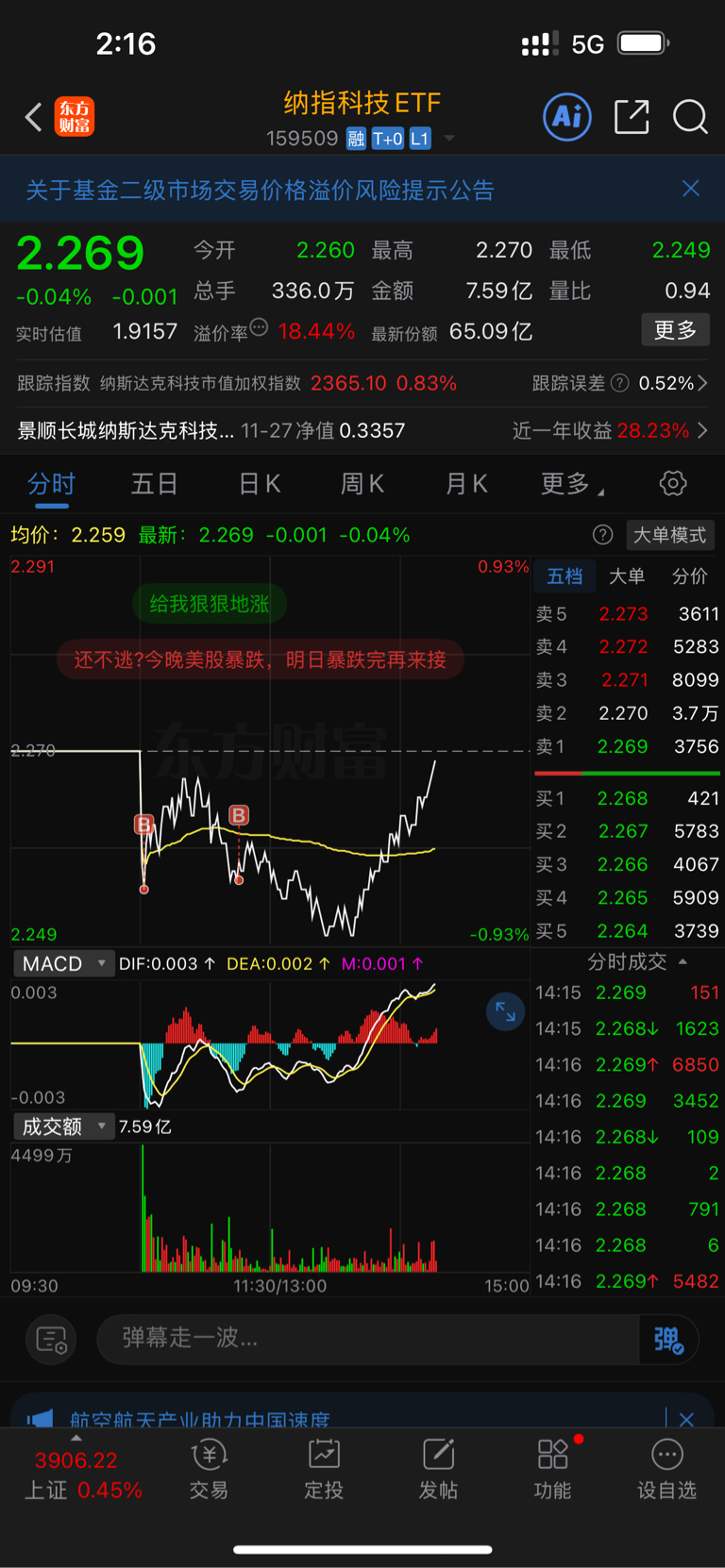Image resolution: width=725 pixels, height=1568 pixels.
Task: Tap 卖1 price 2.269 row
Action: 627,746
